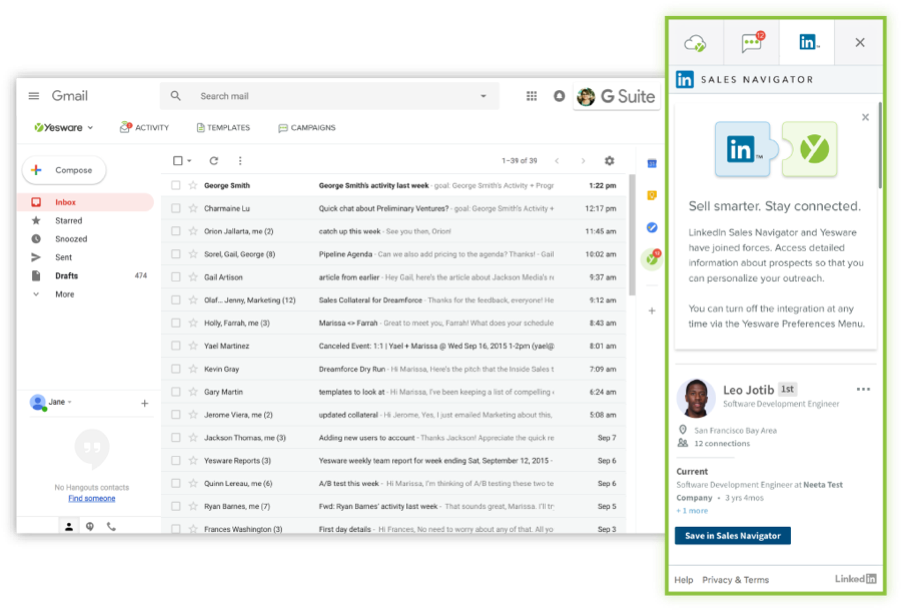Expand search options dropdown arrow
901x610 pixels.
point(483,96)
